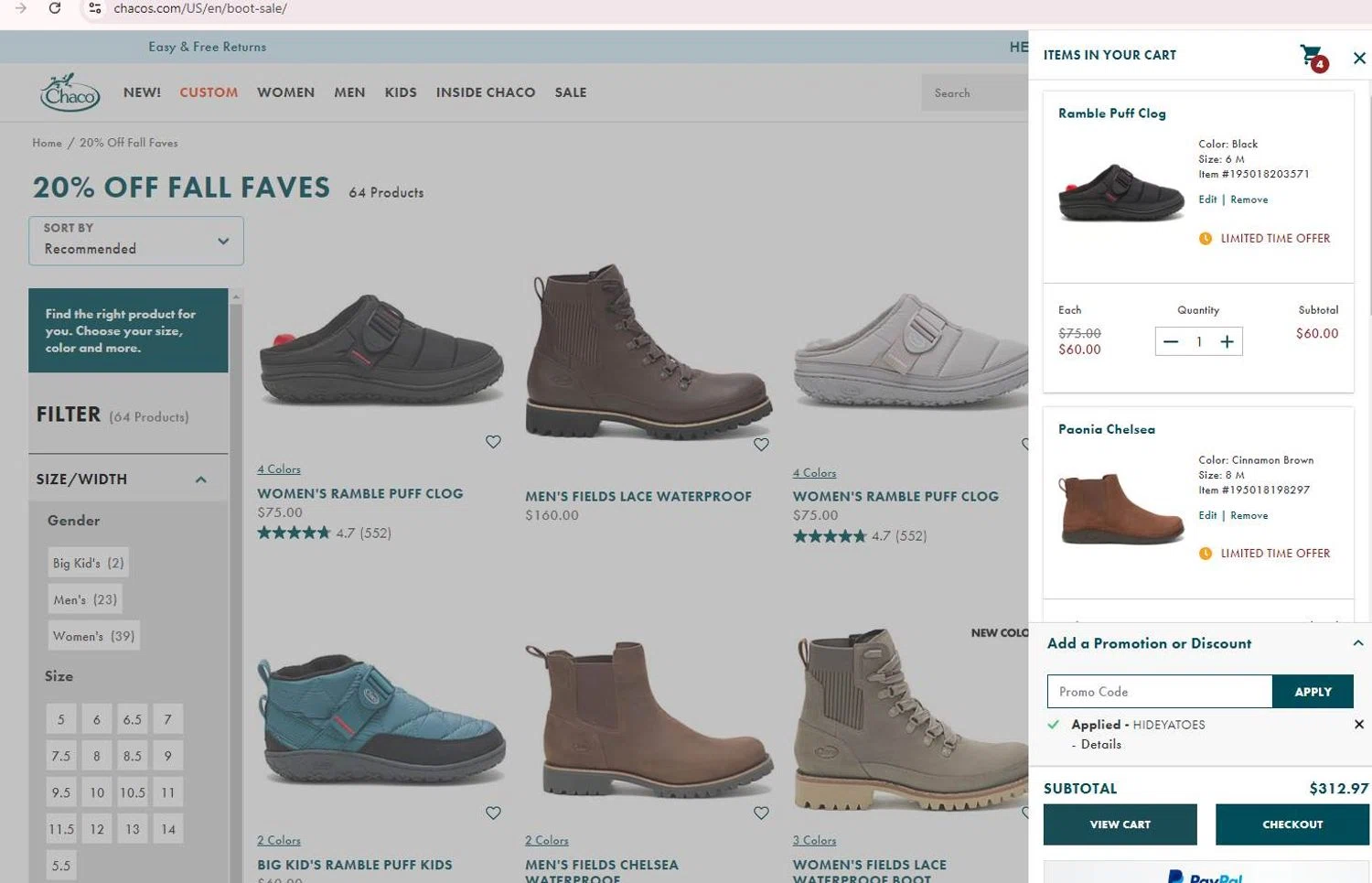The width and height of the screenshot is (1372, 883).
Task: Click 2 Colors under Big Kid's Ramble Puff
Action: click(x=279, y=840)
